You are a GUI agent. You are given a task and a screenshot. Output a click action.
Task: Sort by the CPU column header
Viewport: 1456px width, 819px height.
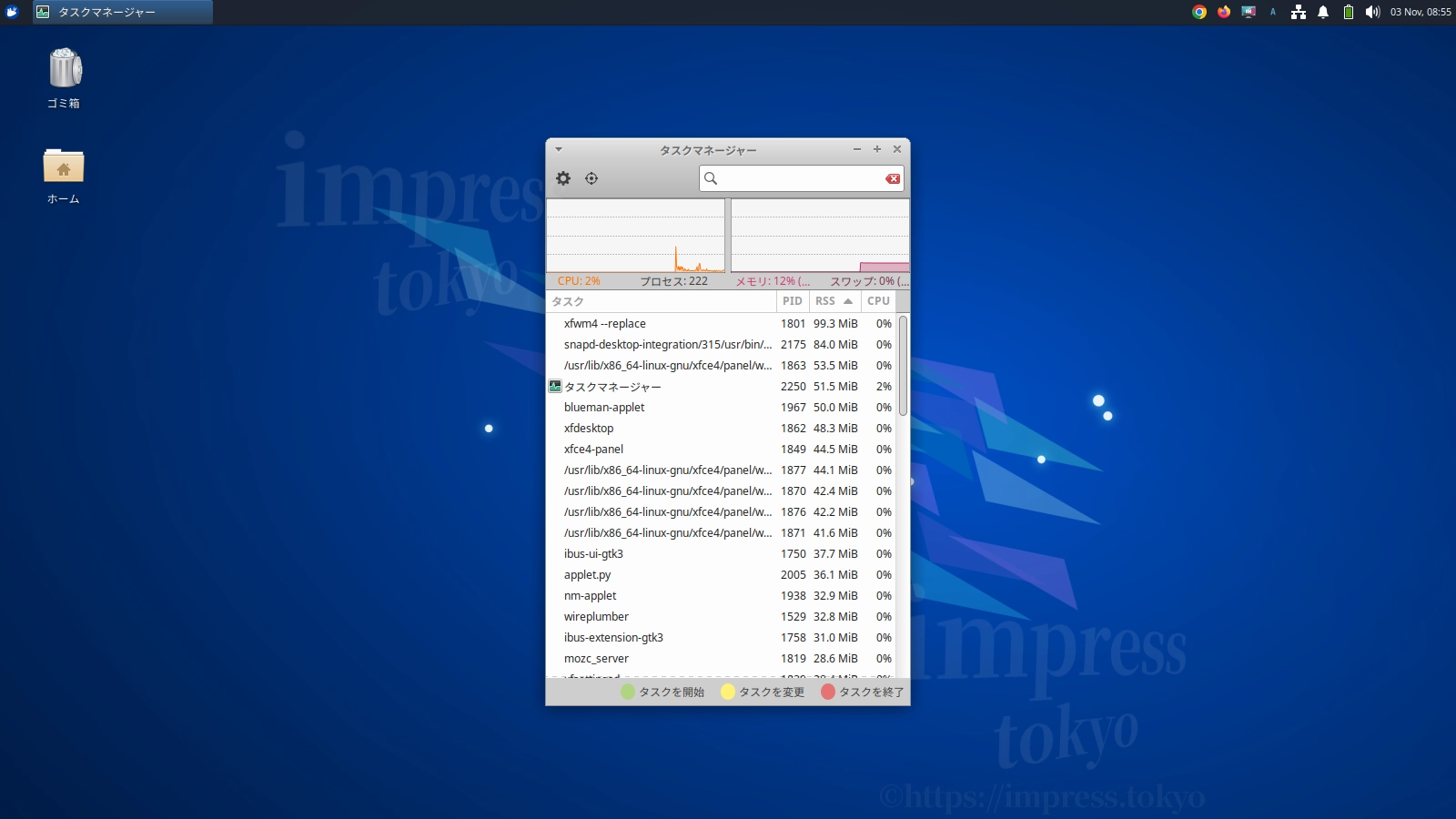pyautogui.click(x=879, y=301)
